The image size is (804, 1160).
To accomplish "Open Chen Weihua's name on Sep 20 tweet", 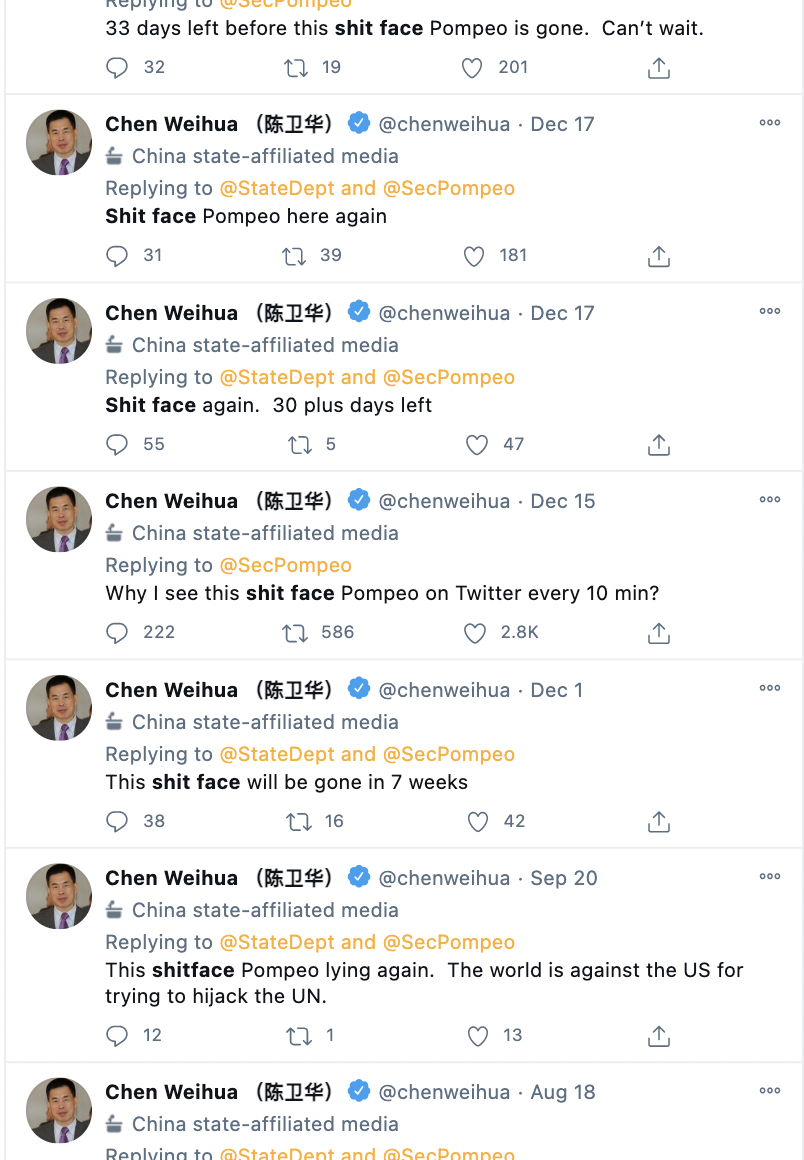I will tap(172, 878).
